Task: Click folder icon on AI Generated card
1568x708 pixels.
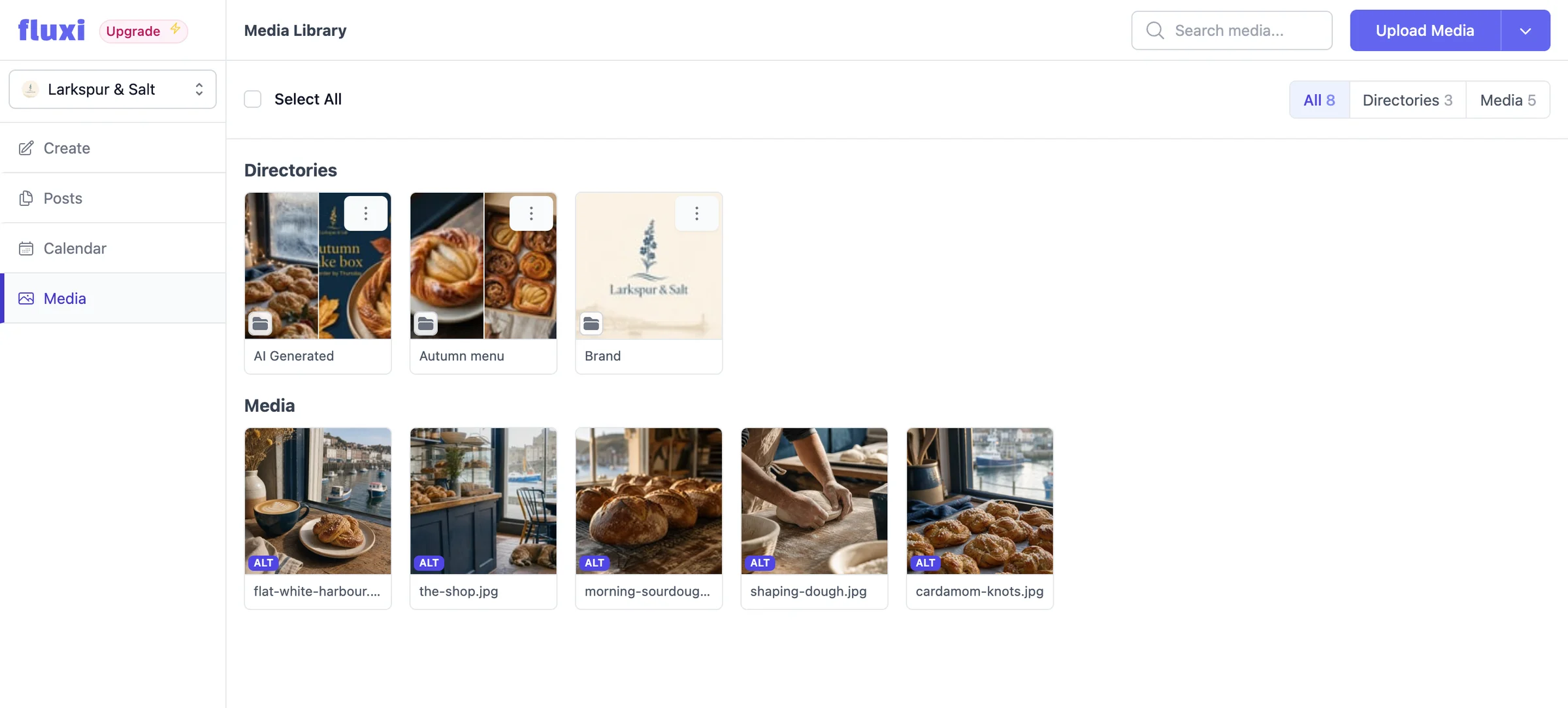Action: coord(260,324)
